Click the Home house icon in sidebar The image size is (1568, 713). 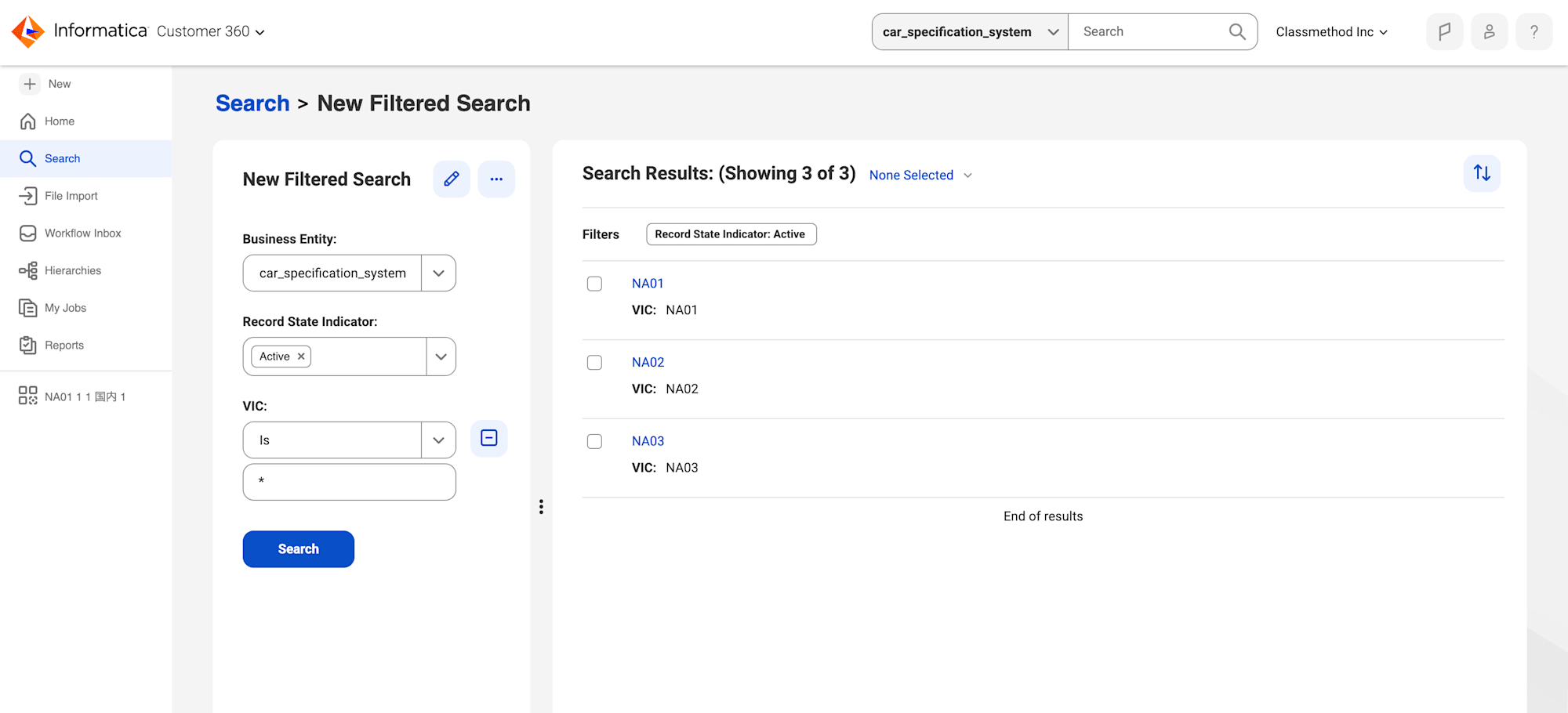pyautogui.click(x=28, y=121)
